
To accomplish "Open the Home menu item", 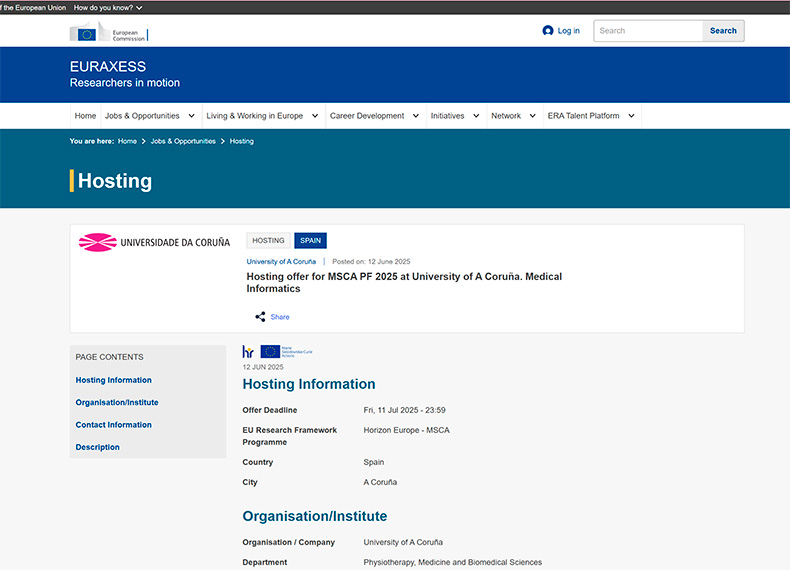I will tap(85, 116).
